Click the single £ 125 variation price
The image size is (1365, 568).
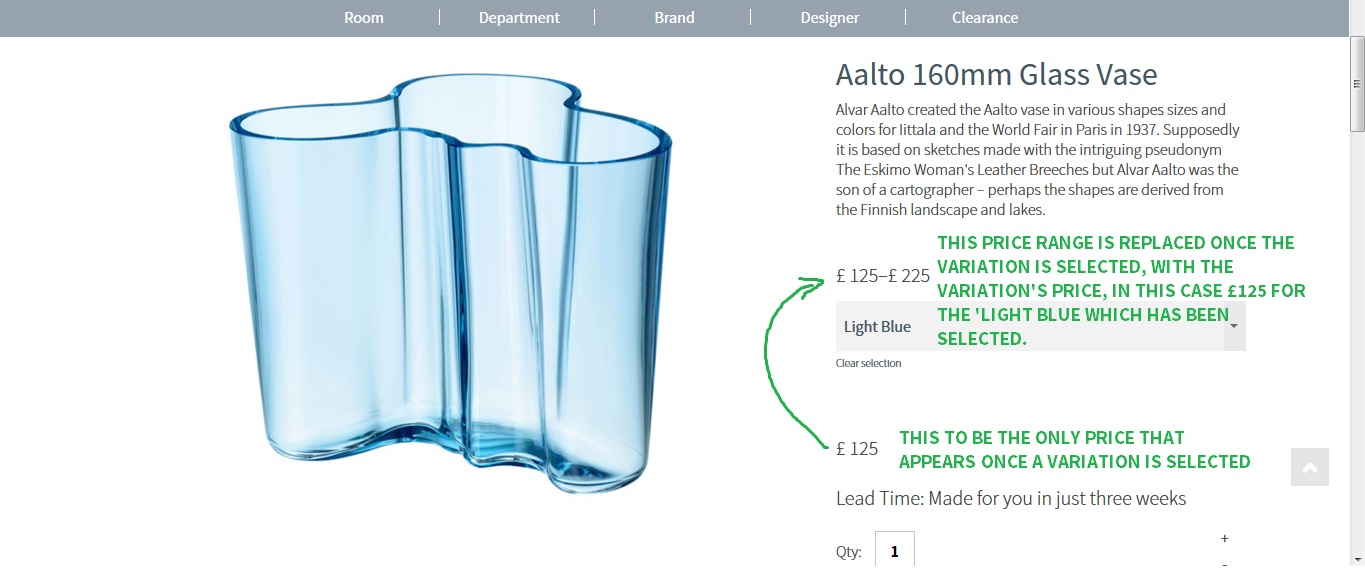(857, 449)
